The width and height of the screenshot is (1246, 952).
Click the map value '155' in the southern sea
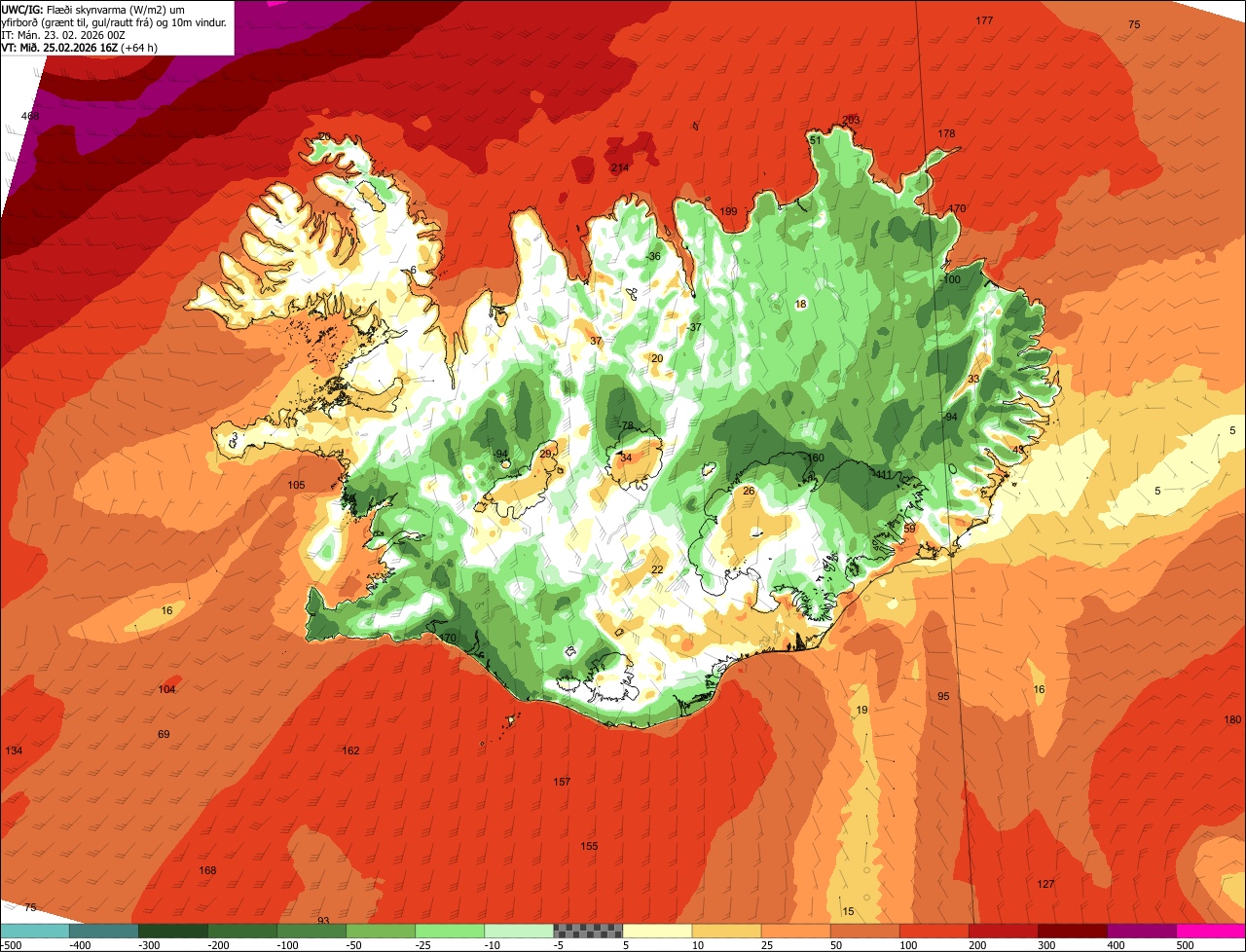pyautogui.click(x=589, y=846)
